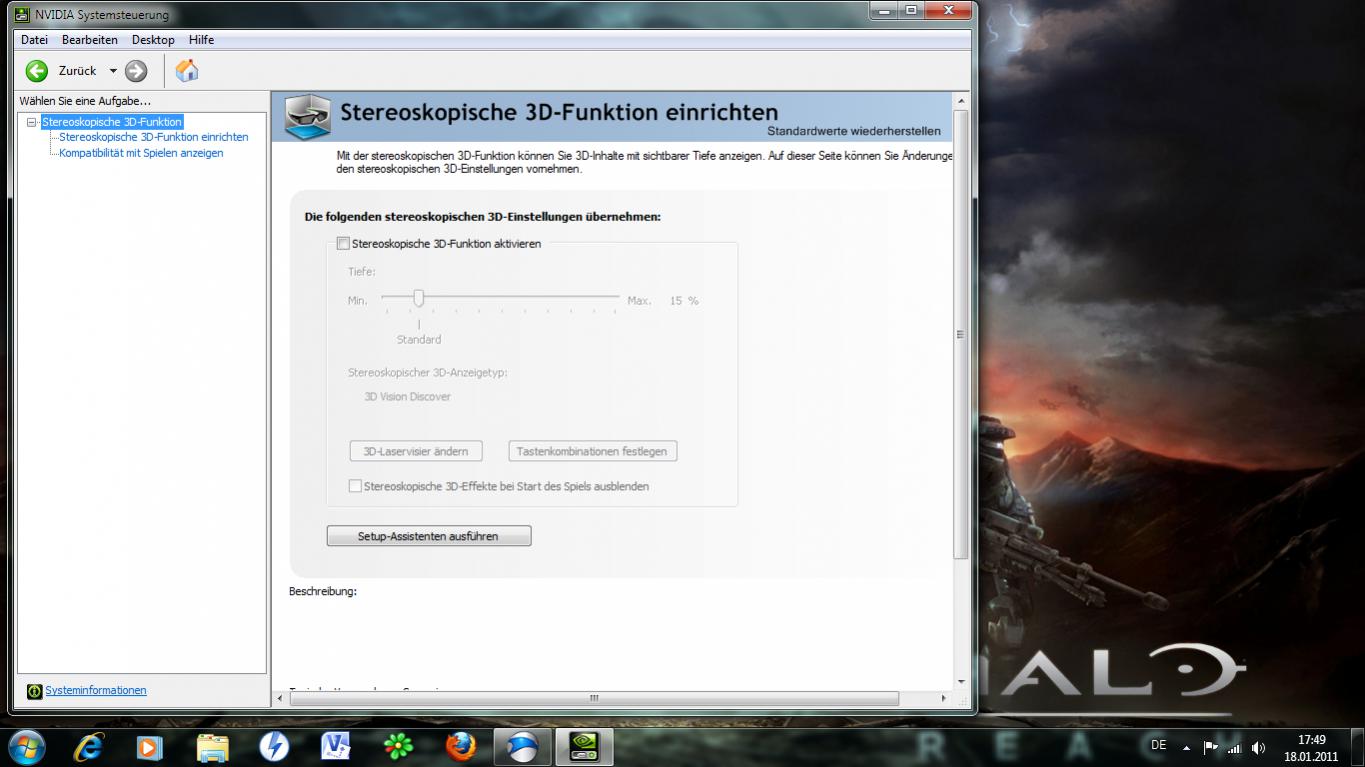Launch Internet Explorer from taskbar
1365x767 pixels.
pyautogui.click(x=89, y=747)
